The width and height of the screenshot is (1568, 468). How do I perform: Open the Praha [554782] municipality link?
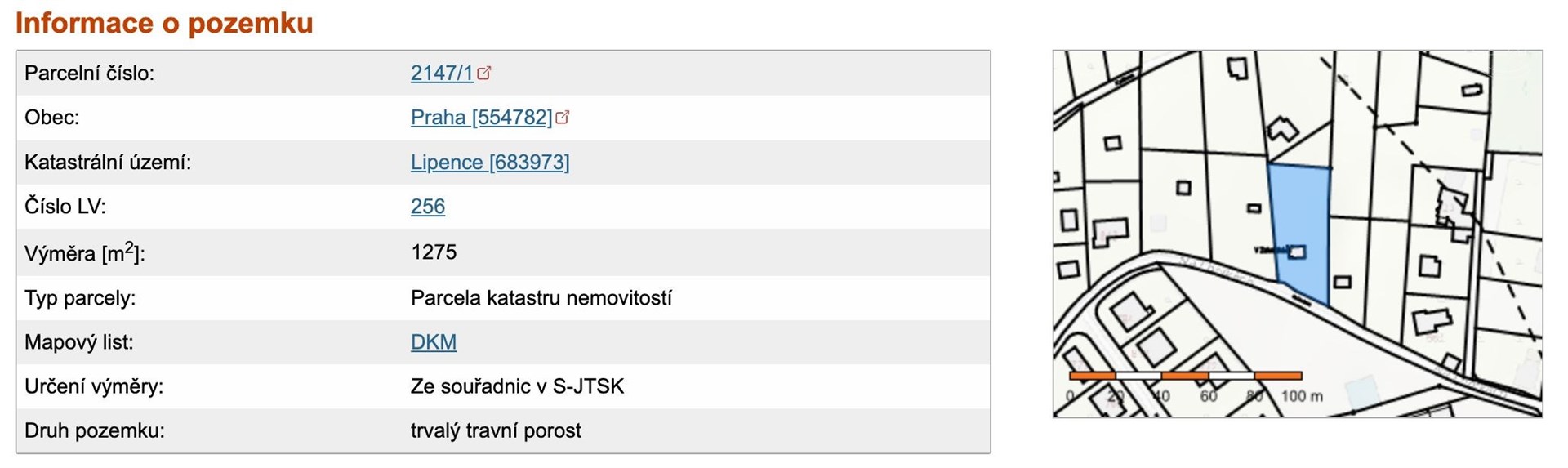coord(481,117)
